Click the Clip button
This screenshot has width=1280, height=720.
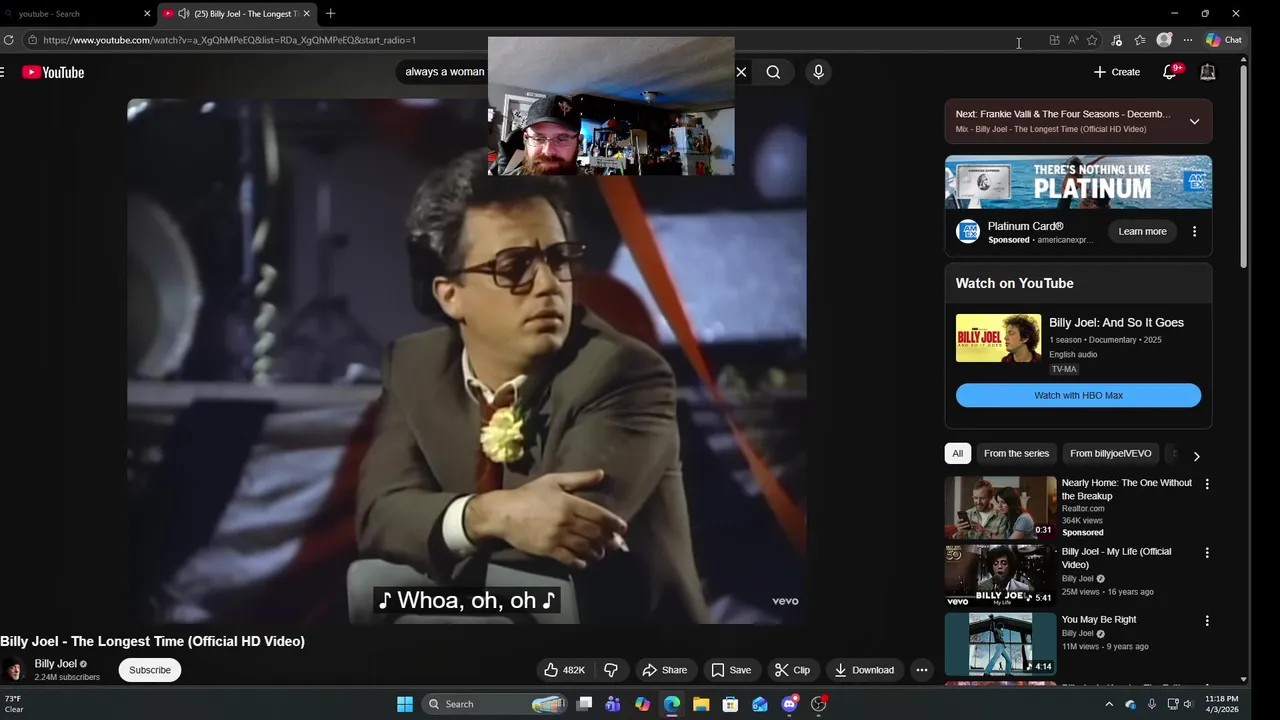(793, 670)
